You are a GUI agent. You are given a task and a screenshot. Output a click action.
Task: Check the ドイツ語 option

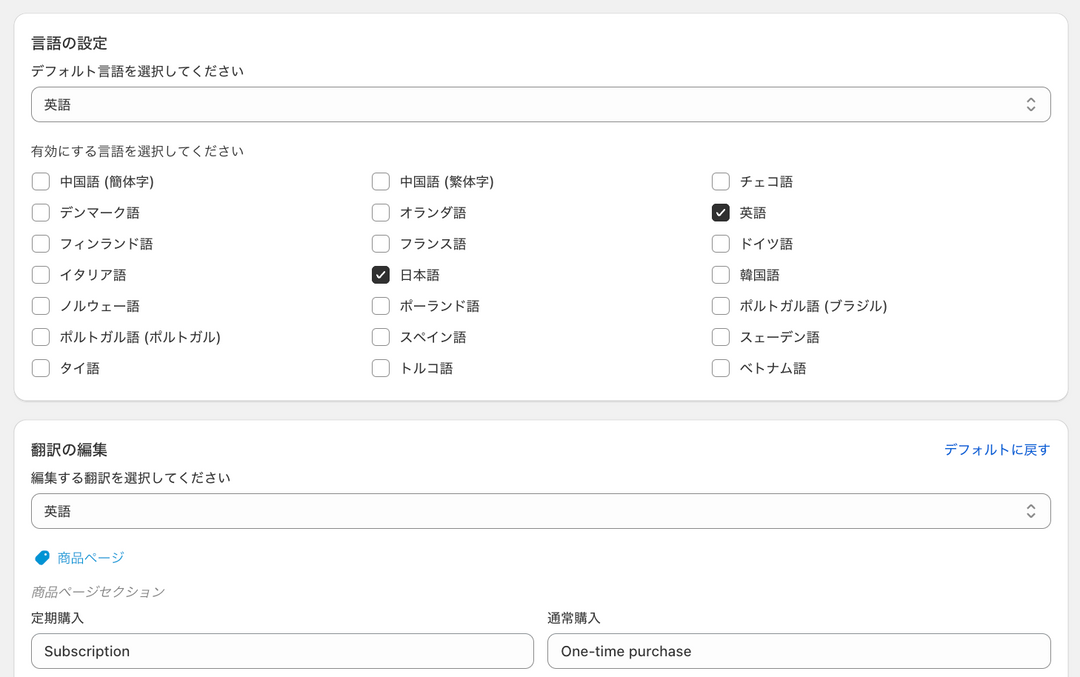[721, 244]
